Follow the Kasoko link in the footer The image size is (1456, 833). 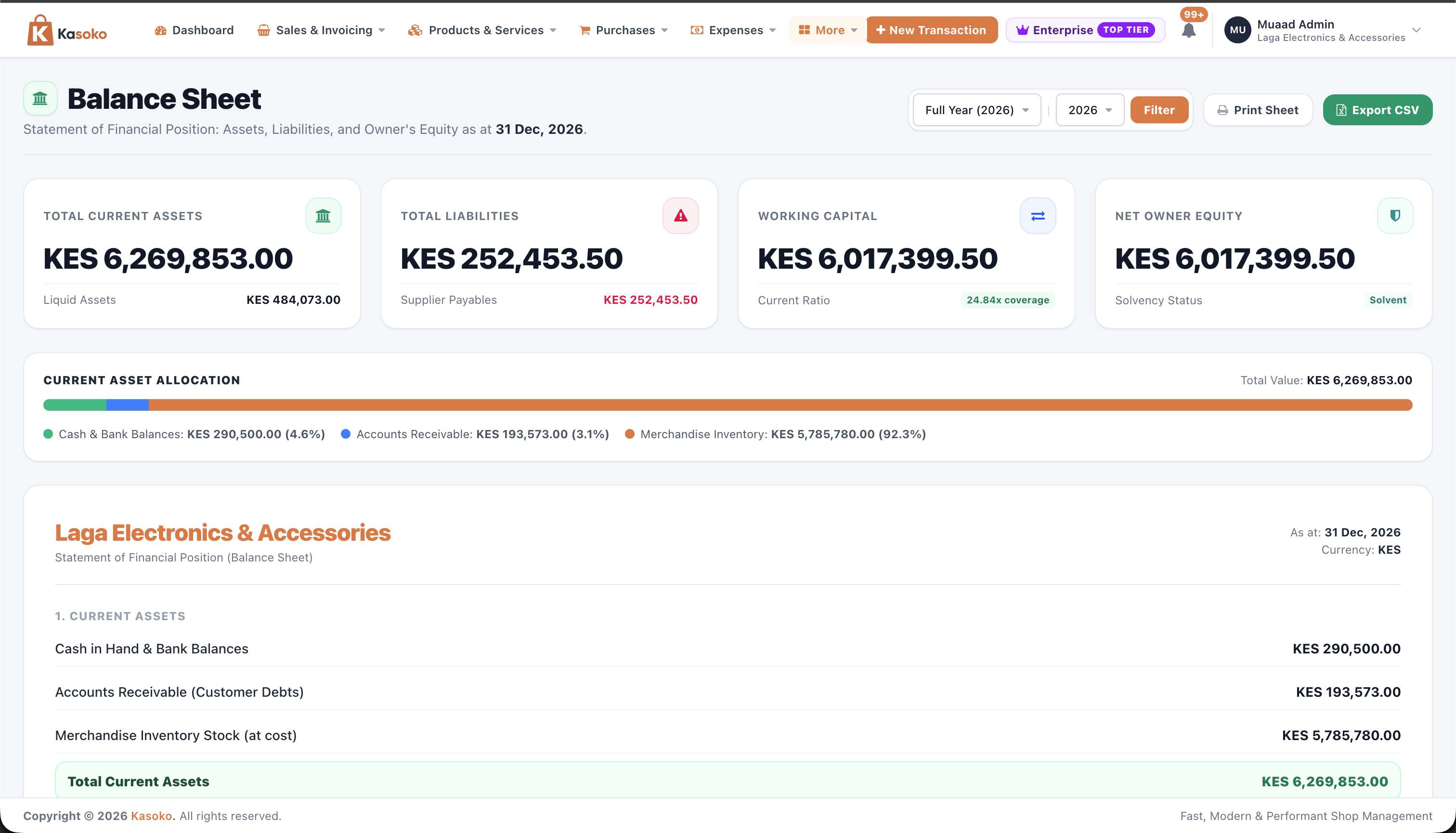[x=152, y=816]
